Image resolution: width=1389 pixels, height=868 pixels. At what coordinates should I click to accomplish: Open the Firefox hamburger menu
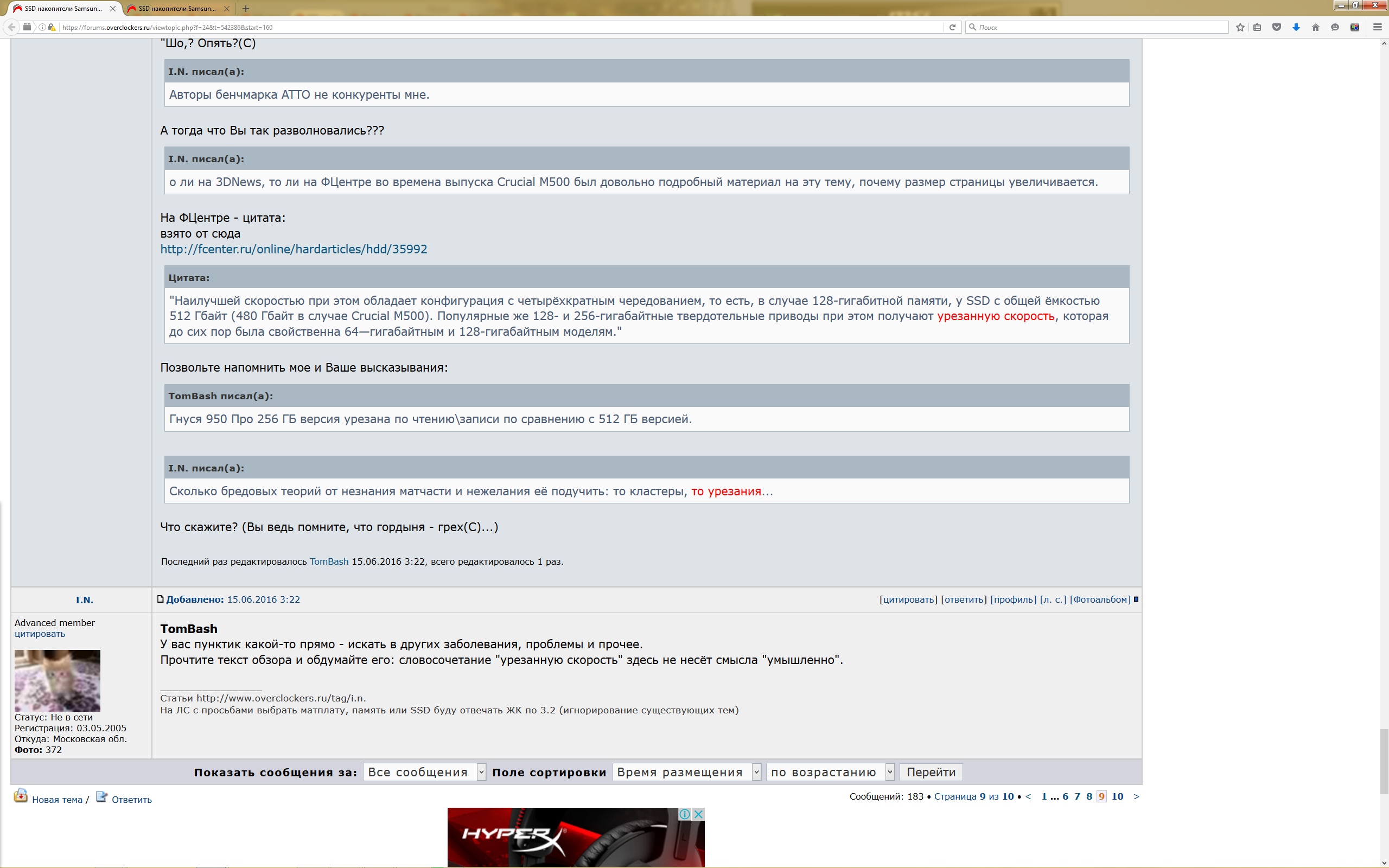click(1377, 27)
